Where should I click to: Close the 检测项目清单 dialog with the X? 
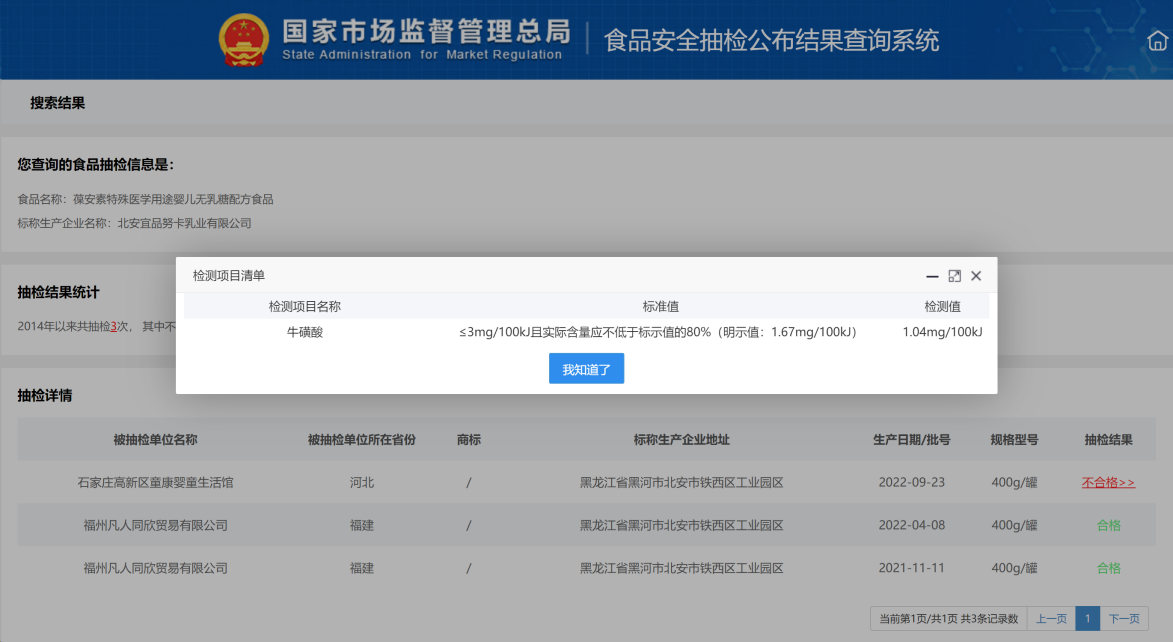(976, 276)
